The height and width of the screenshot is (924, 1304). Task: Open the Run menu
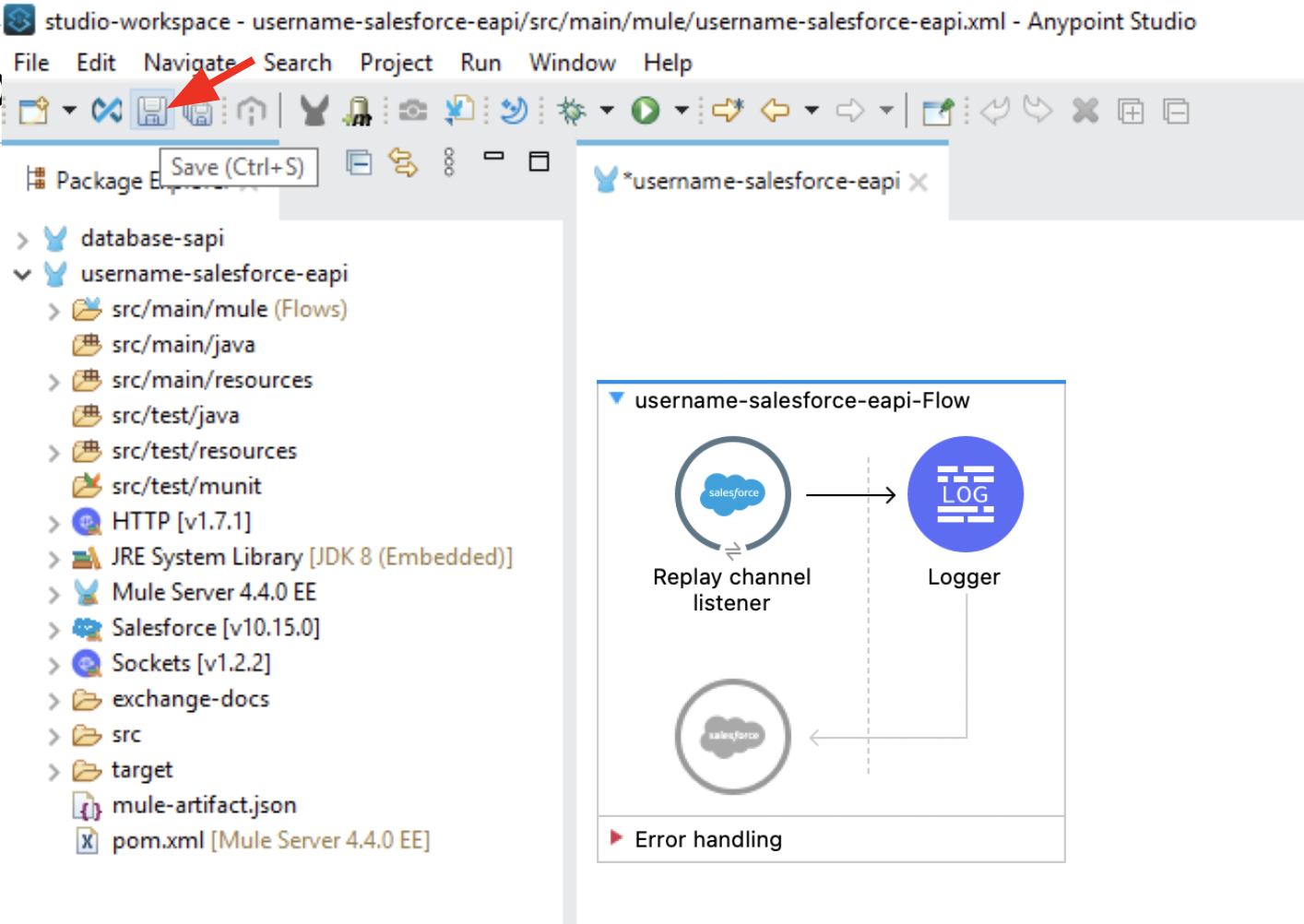click(481, 63)
